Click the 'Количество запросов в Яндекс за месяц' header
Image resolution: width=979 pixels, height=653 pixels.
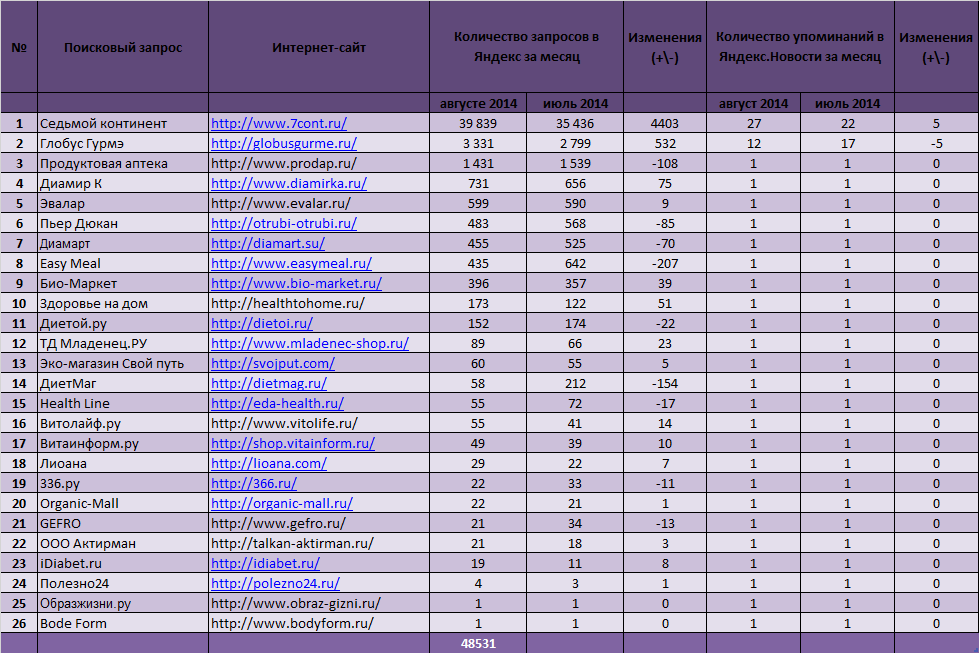coord(526,47)
